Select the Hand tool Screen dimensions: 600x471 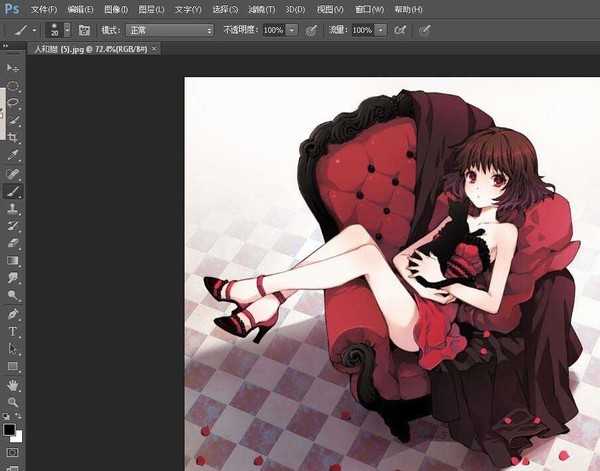13,384
